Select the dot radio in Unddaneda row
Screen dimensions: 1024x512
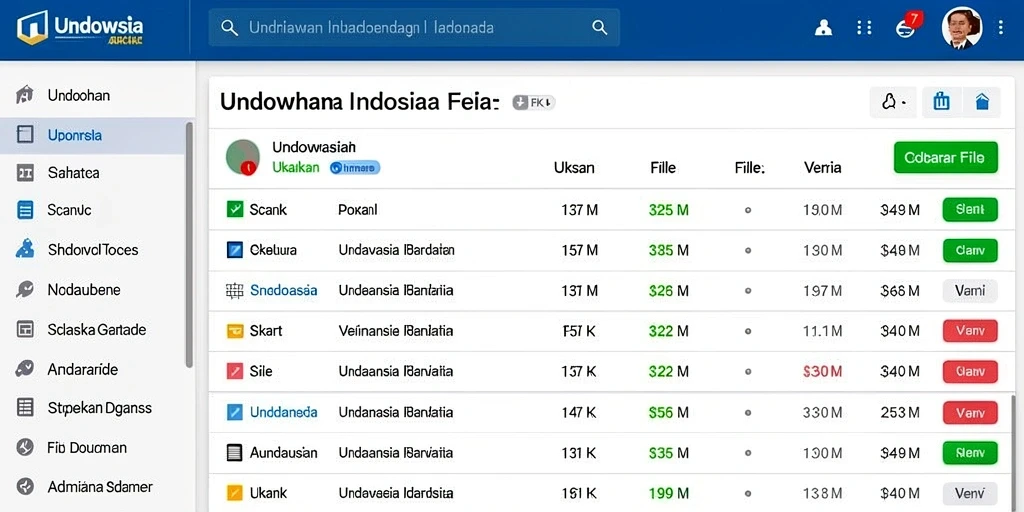[x=748, y=413]
